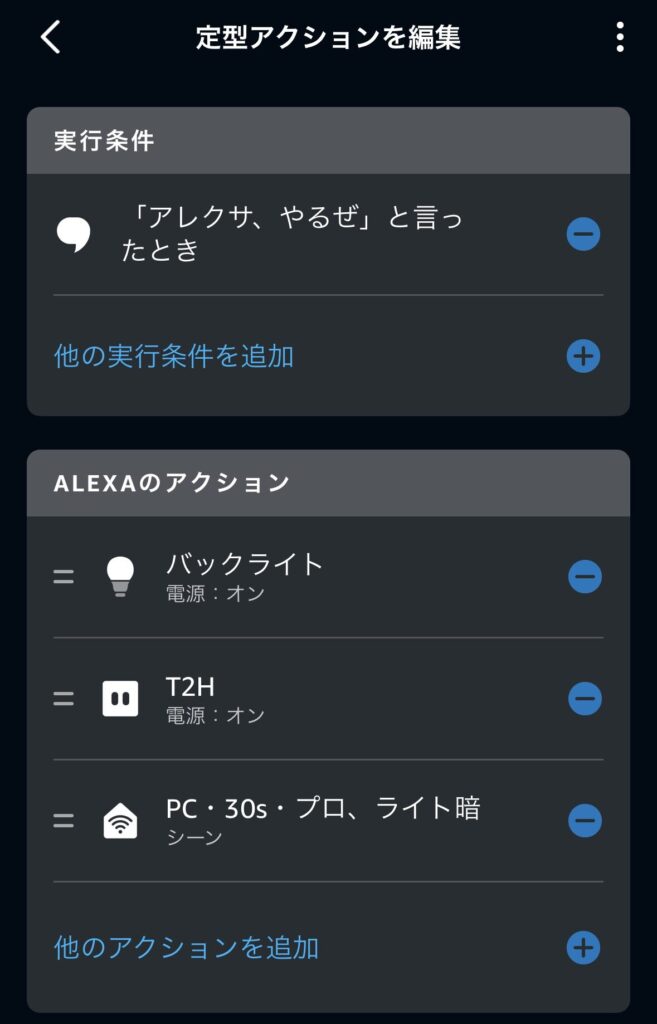The height and width of the screenshot is (1024, 657).
Task: Select the 他のアクションを追加 link text
Action: click(186, 947)
